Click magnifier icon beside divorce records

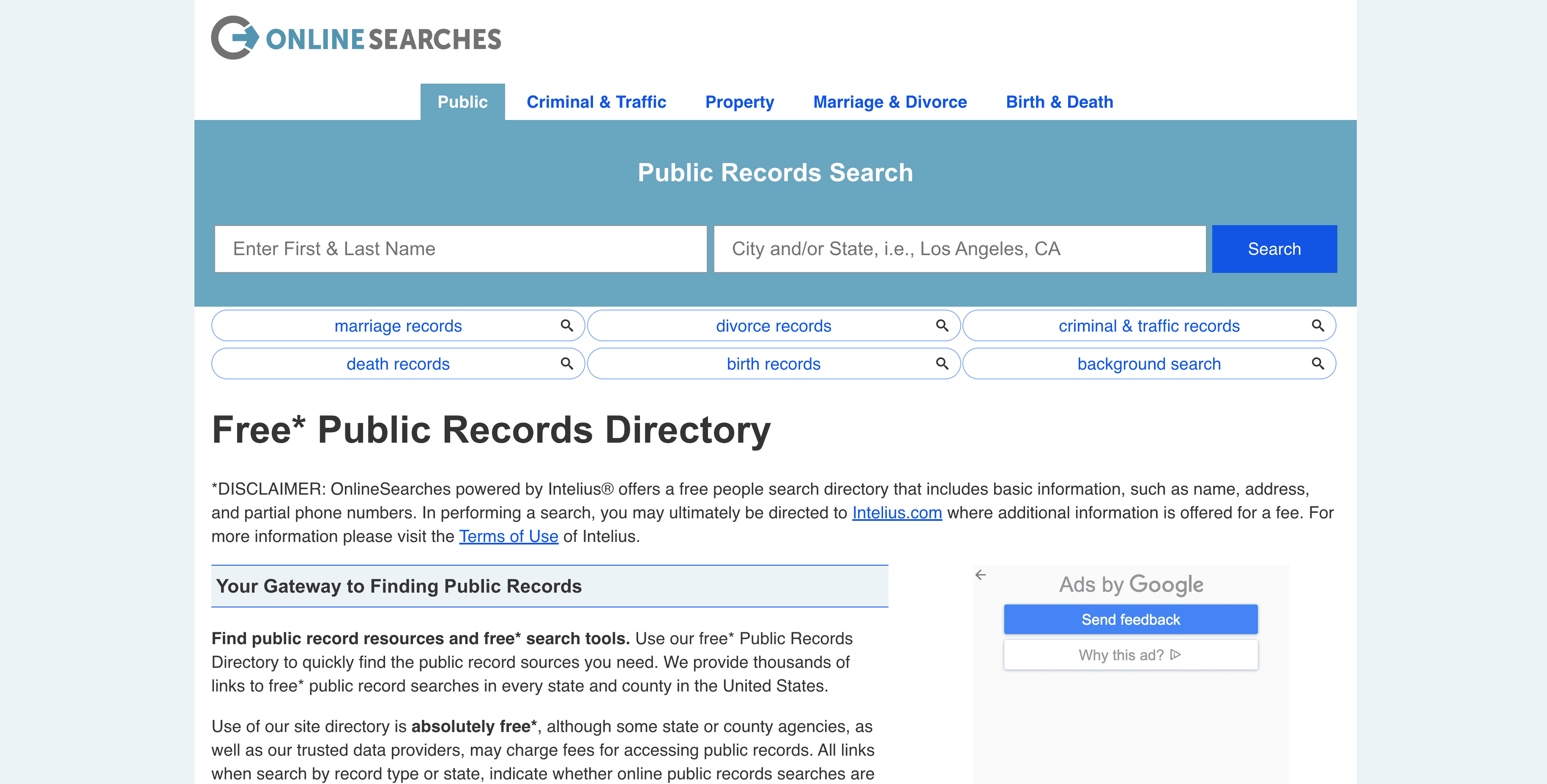[942, 325]
